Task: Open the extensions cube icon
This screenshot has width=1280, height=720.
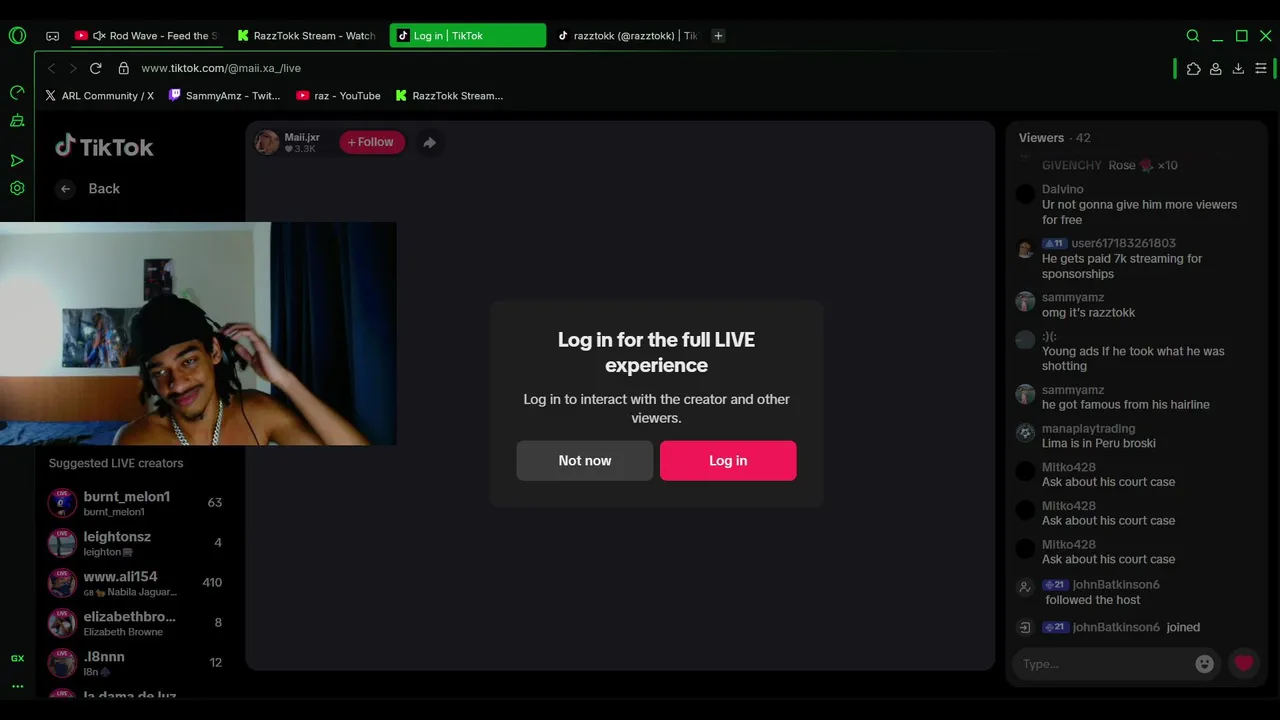Action: pos(1193,69)
